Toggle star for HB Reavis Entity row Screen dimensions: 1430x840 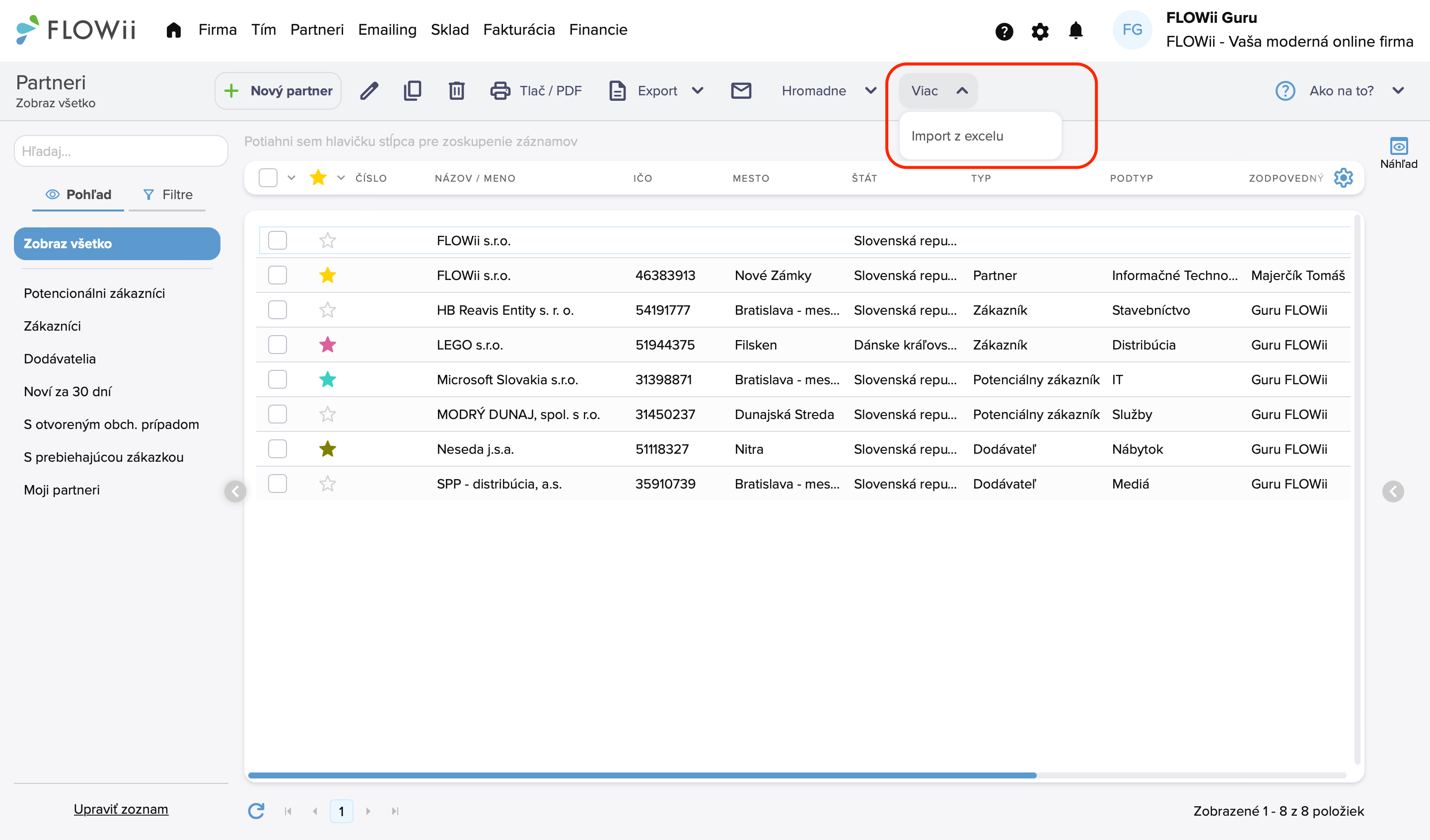[327, 310]
